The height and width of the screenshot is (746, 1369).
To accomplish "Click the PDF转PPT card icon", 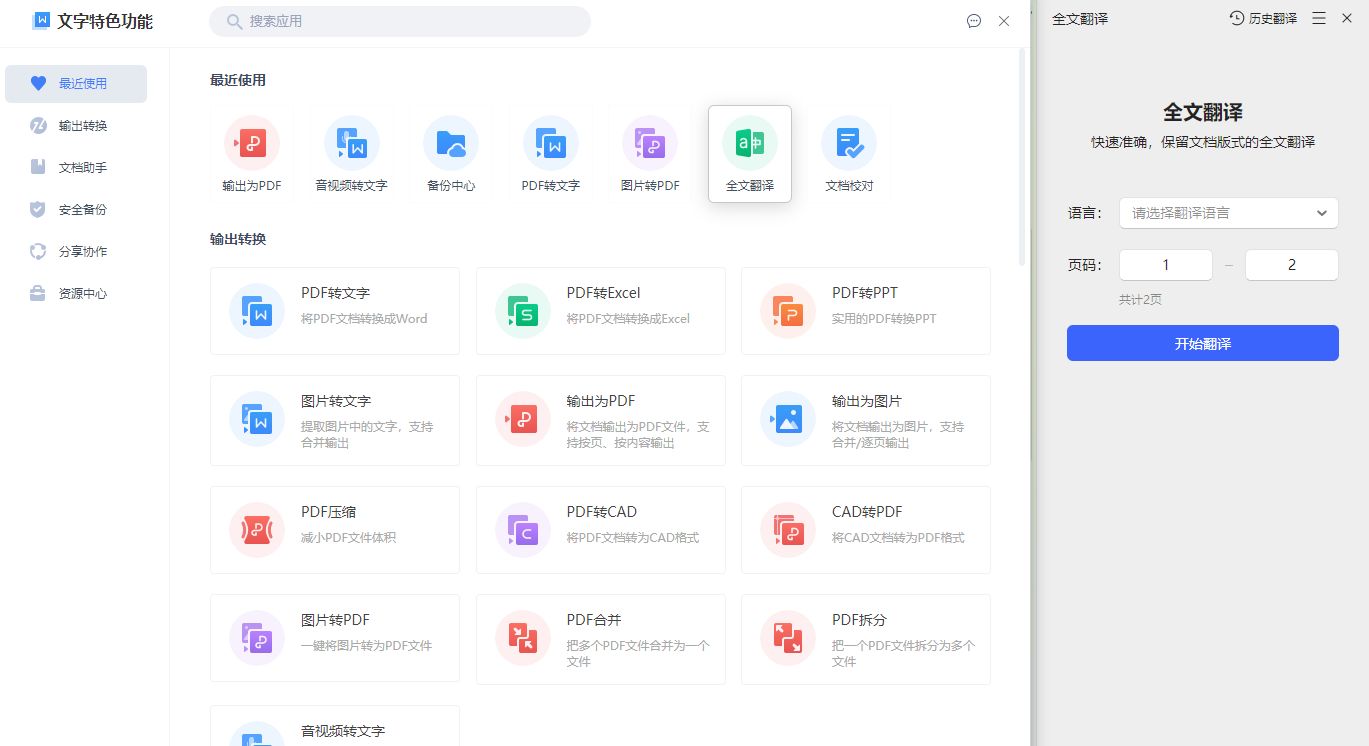I will tap(788, 310).
